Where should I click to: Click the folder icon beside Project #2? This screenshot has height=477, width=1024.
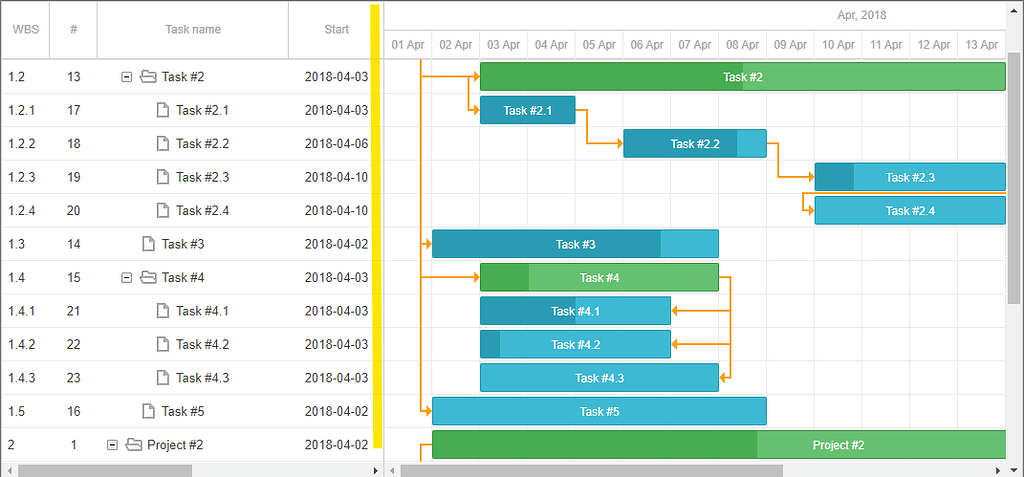134,445
